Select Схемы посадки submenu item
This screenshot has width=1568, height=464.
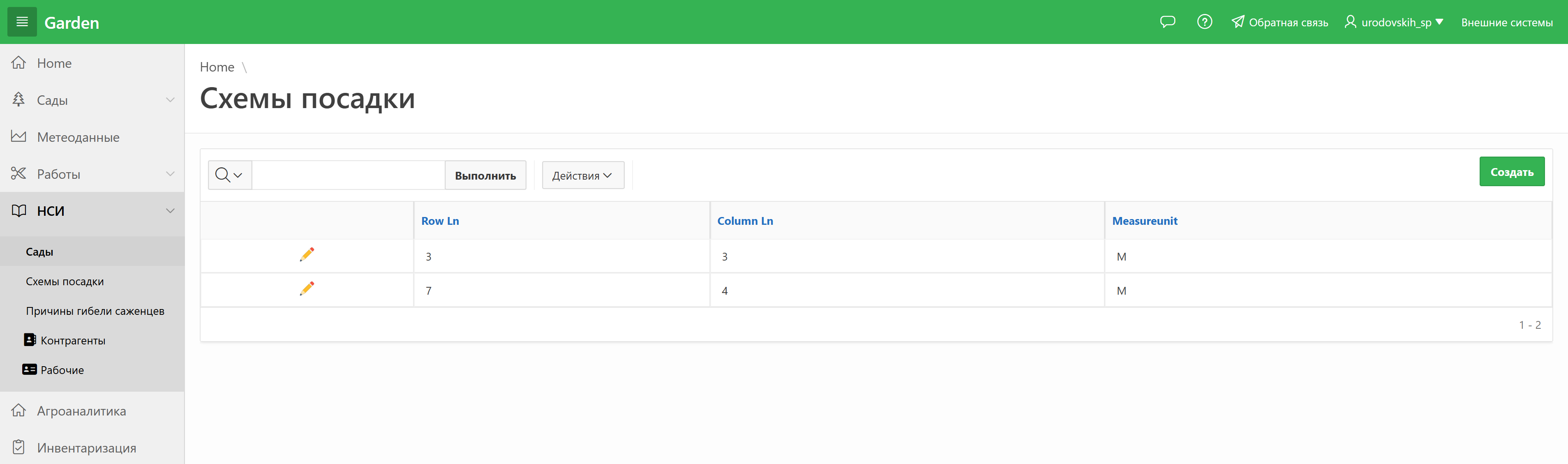pyautogui.click(x=65, y=282)
